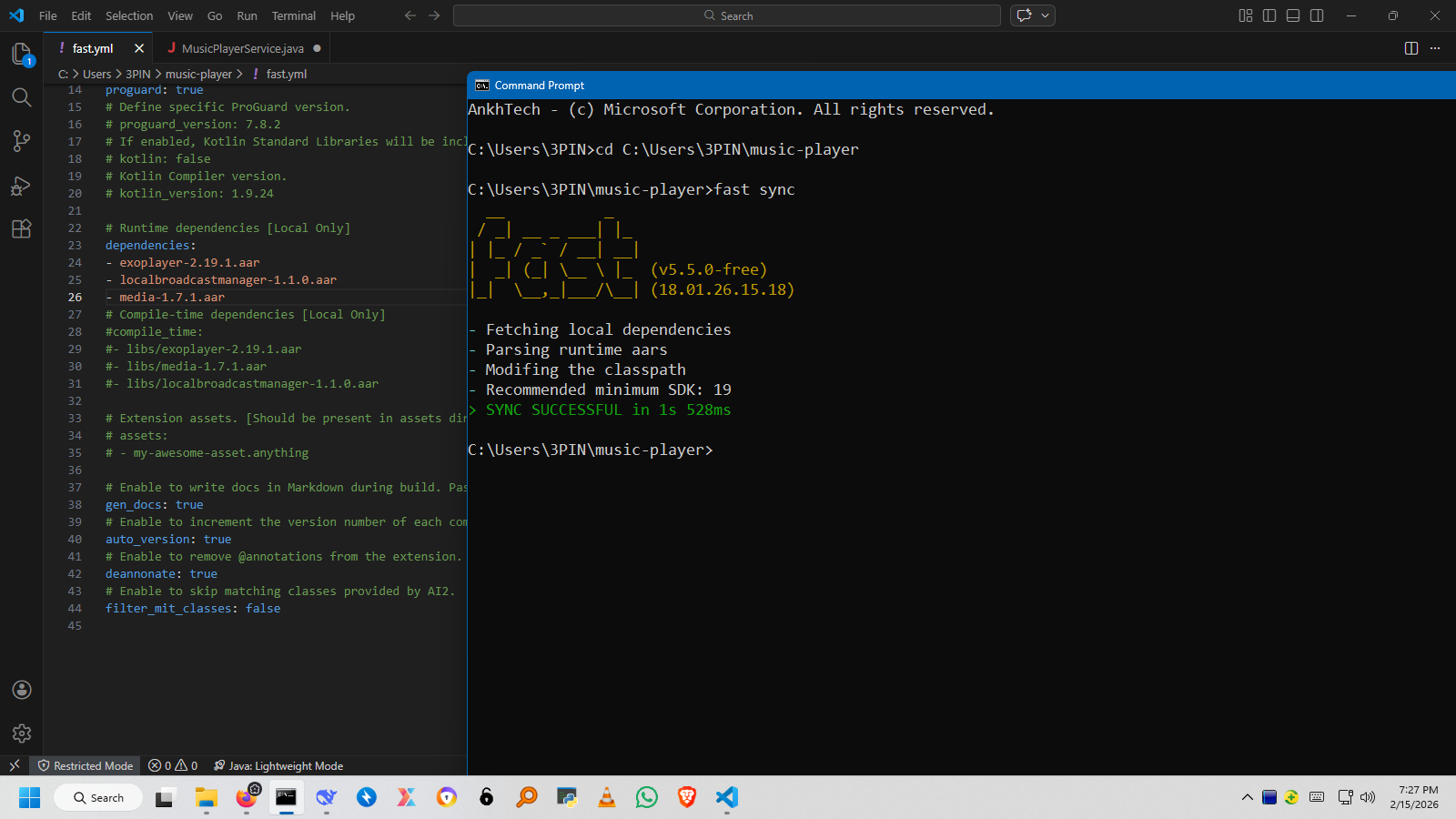Click the top command center Search field
Viewport: 1456px width, 819px height.
point(727,15)
